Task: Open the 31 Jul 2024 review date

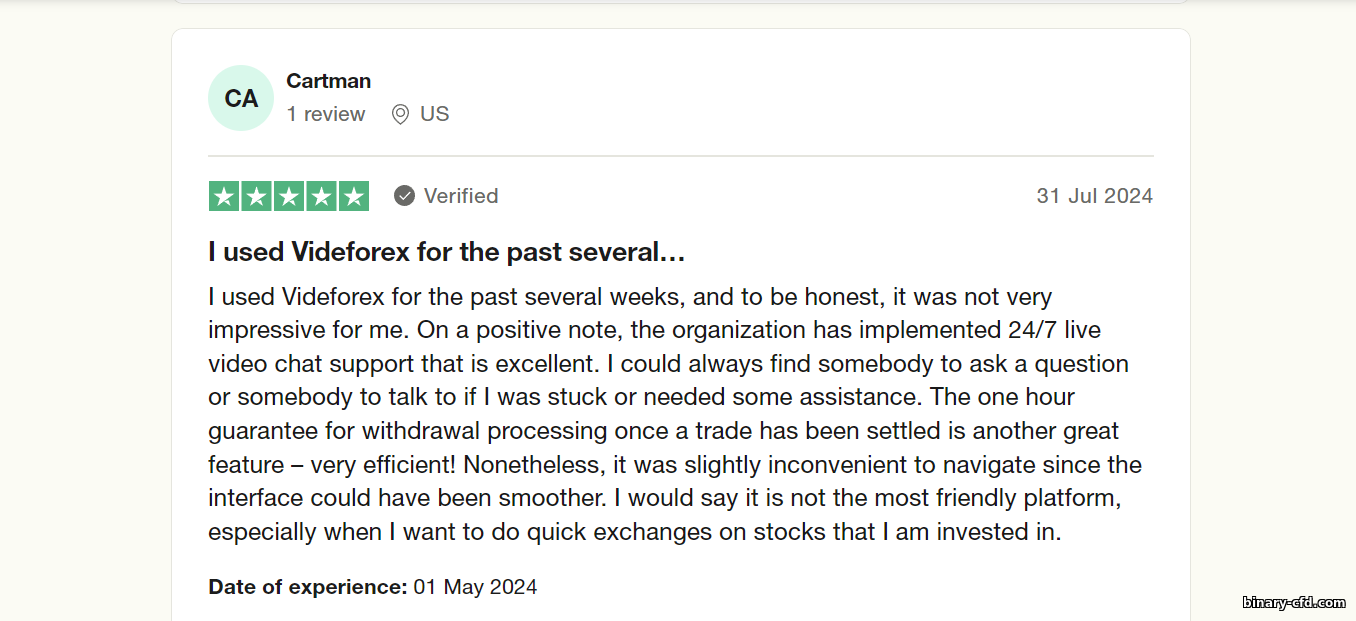Action: 1095,196
